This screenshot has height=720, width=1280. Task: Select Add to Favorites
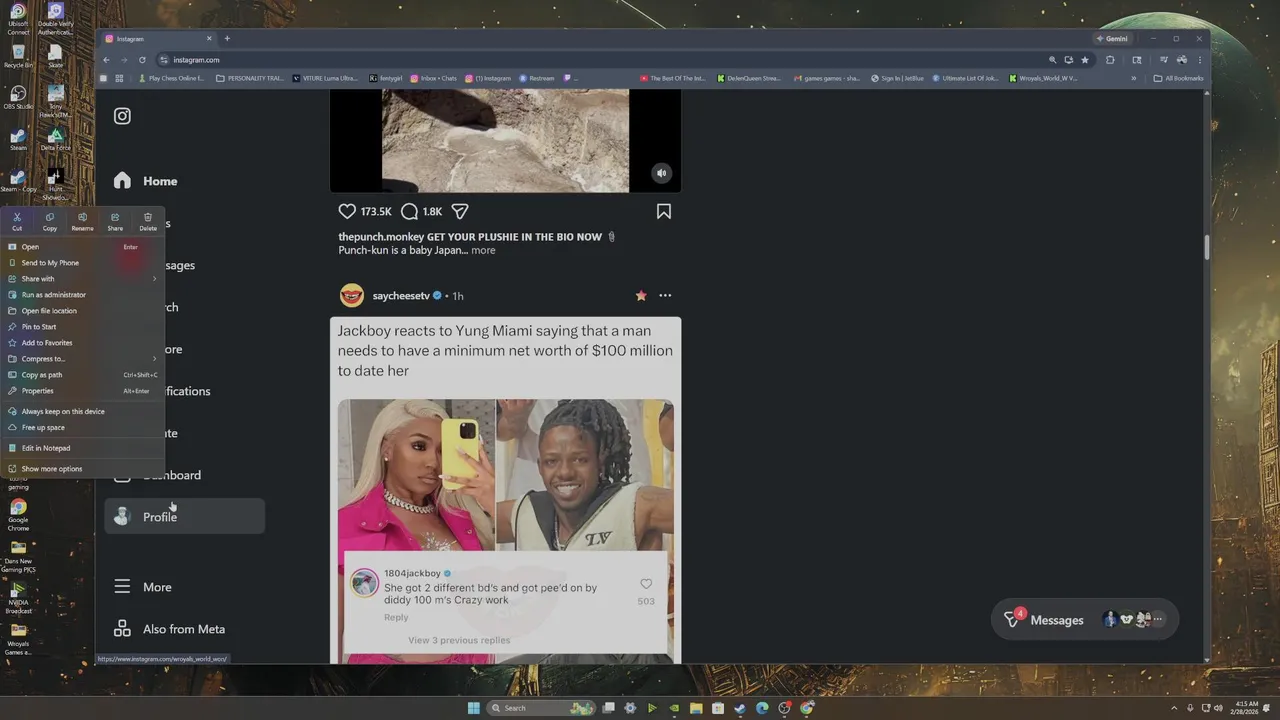pyautogui.click(x=82, y=343)
